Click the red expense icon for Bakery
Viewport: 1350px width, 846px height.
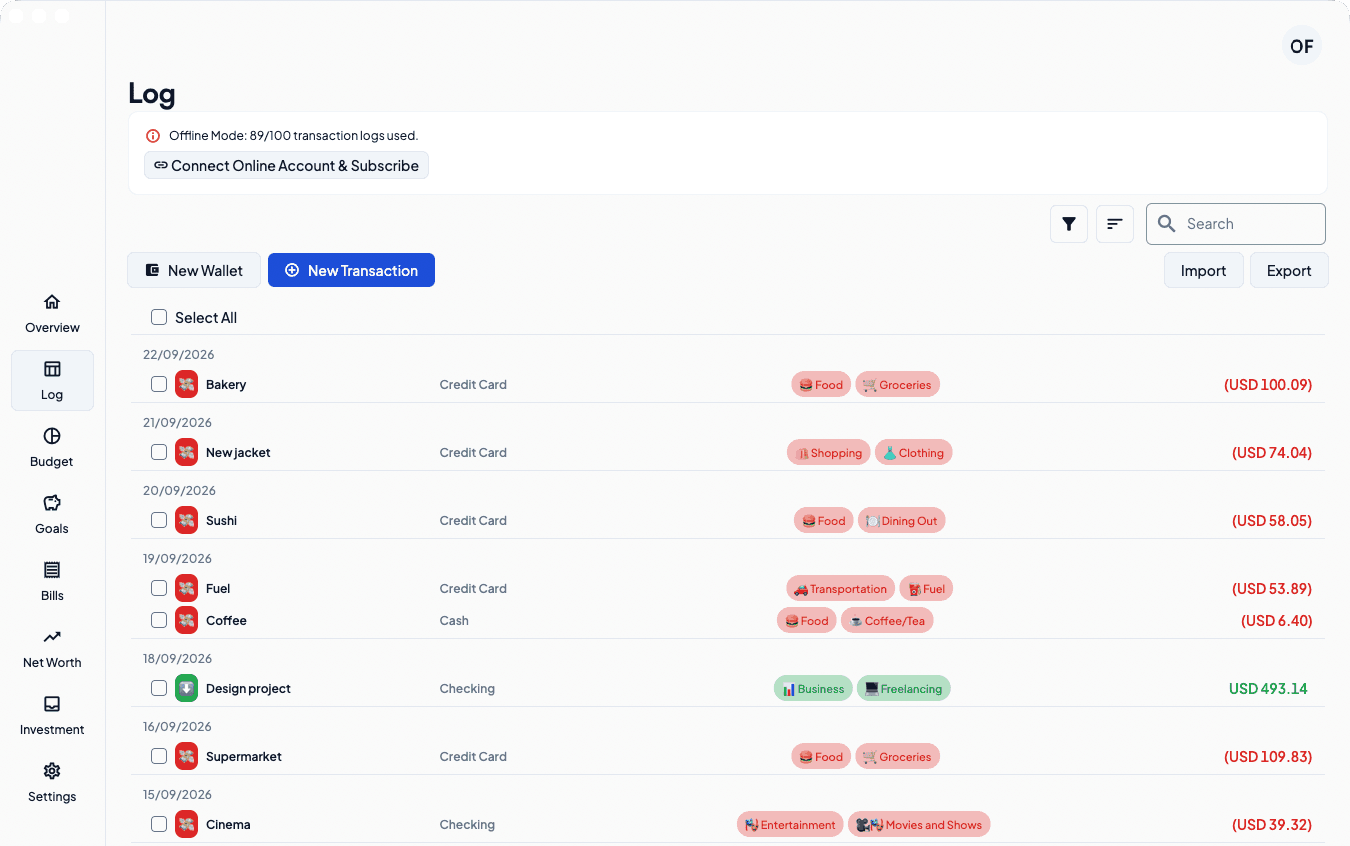tap(186, 384)
